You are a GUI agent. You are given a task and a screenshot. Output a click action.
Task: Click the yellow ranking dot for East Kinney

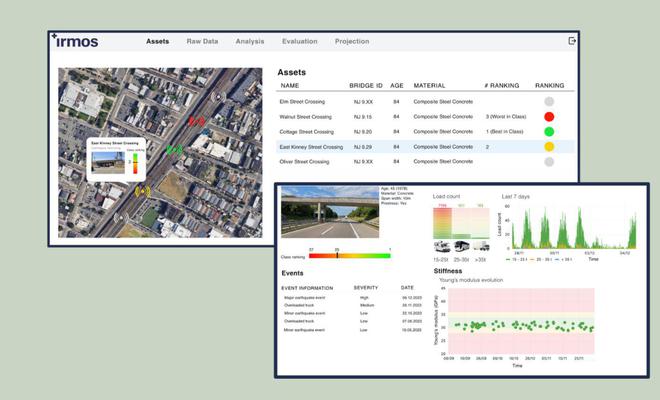[549, 146]
